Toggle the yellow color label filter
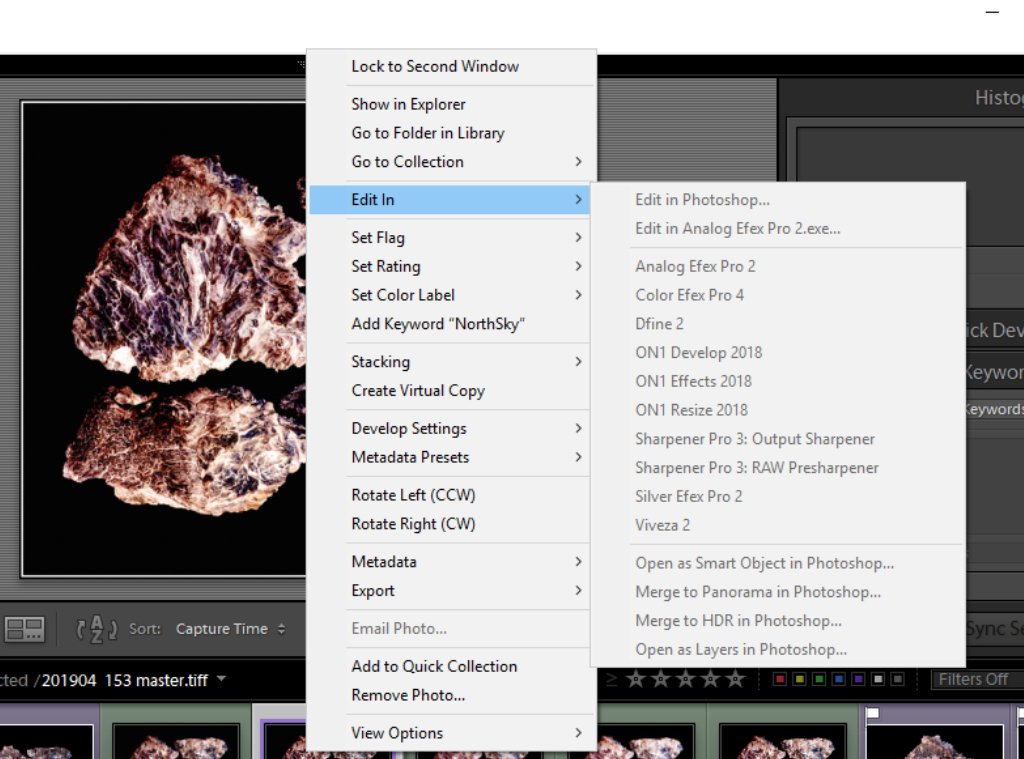This screenshot has height=759, width=1024. click(799, 679)
